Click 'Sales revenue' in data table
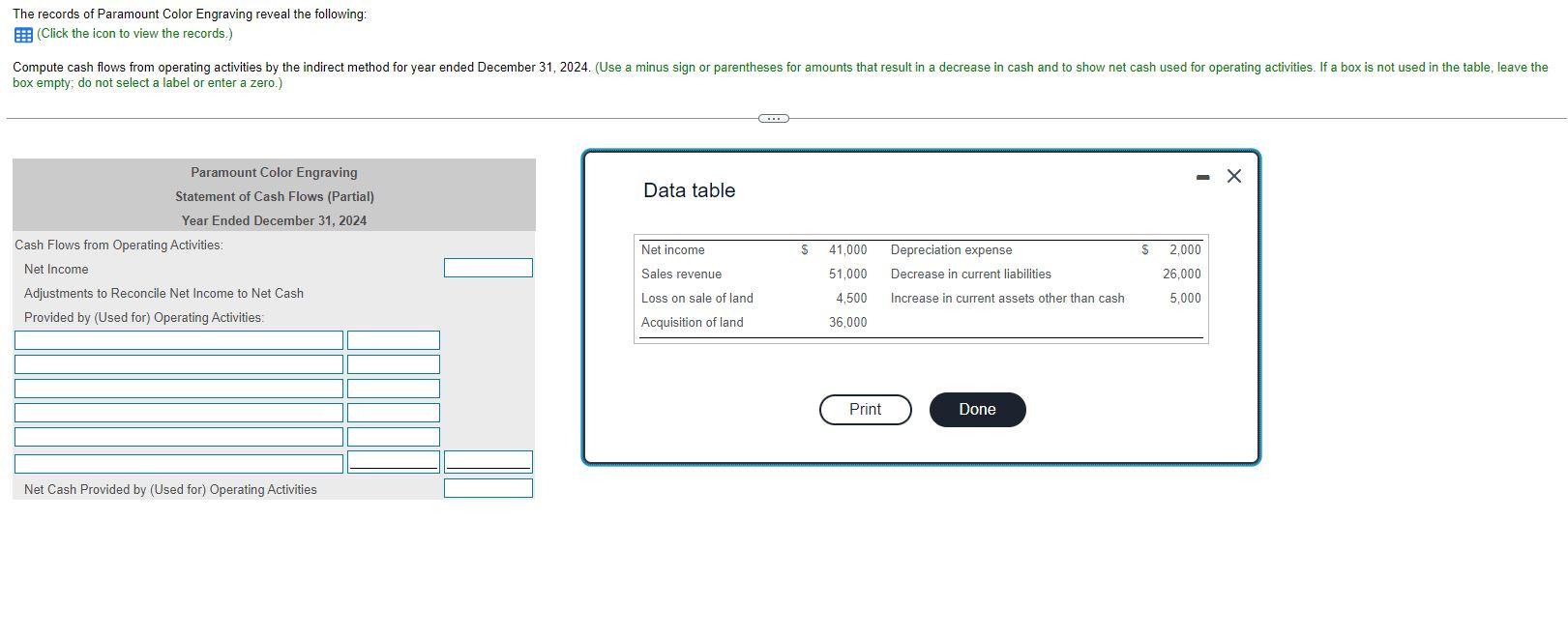The width and height of the screenshot is (1568, 636). [681, 275]
